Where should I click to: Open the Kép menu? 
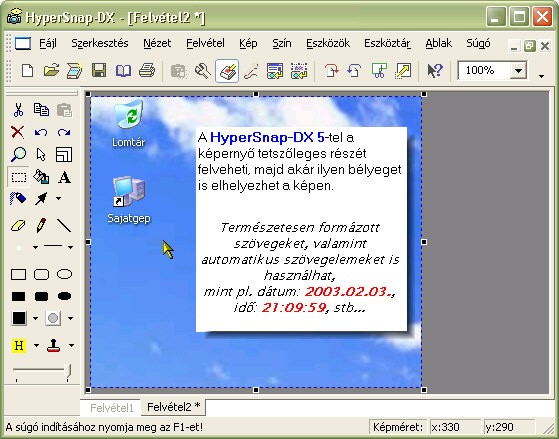click(x=248, y=44)
